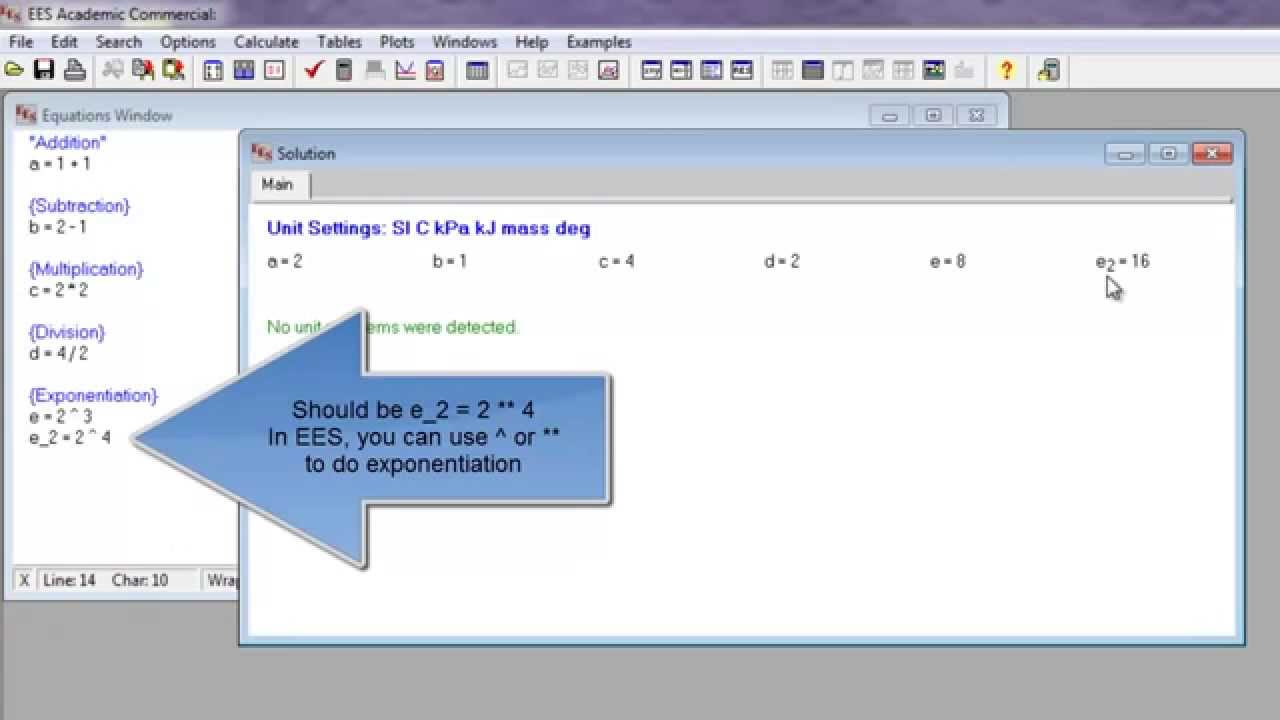Click the result c = 4 in Solution
The width and height of the screenshot is (1280, 720).
tap(616, 262)
